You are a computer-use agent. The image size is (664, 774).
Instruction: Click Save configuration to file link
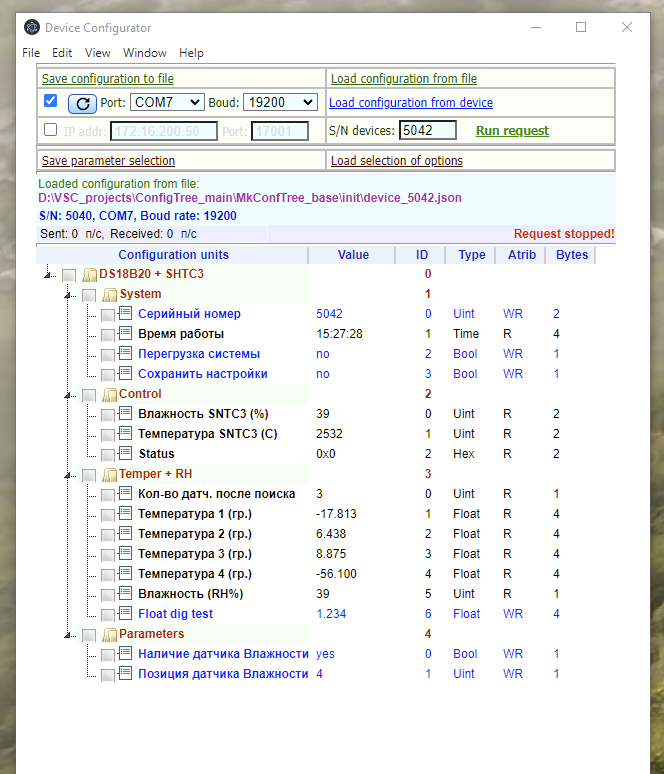(108, 79)
